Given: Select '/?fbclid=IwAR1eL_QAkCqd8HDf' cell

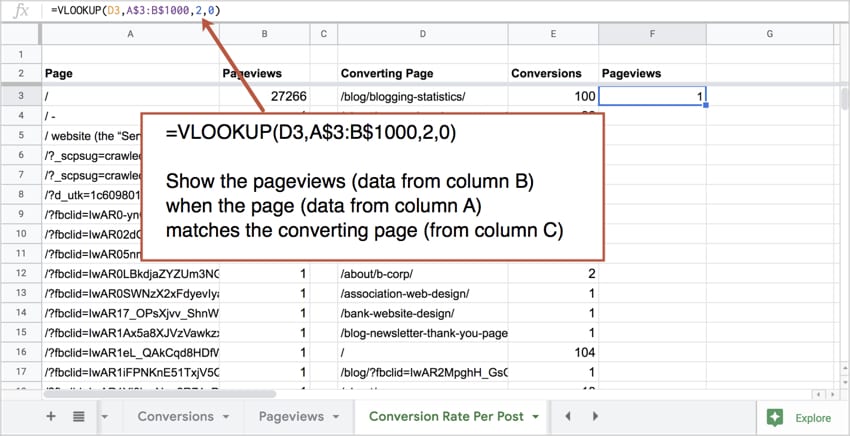Looking at the screenshot, I should coord(131,352).
